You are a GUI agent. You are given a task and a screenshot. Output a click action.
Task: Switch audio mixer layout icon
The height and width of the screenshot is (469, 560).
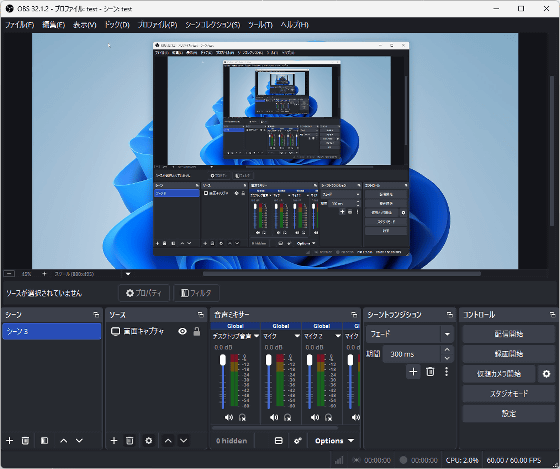click(279, 441)
